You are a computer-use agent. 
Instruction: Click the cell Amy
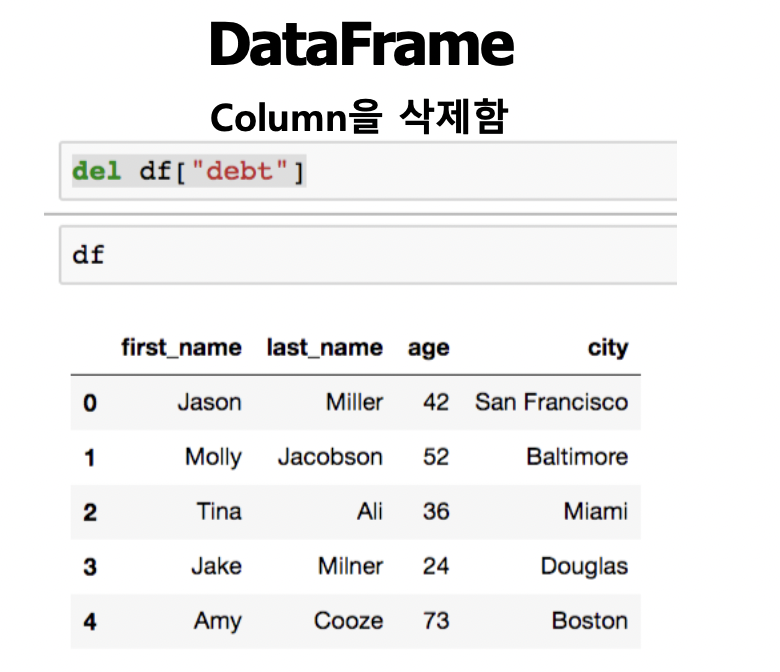218,621
